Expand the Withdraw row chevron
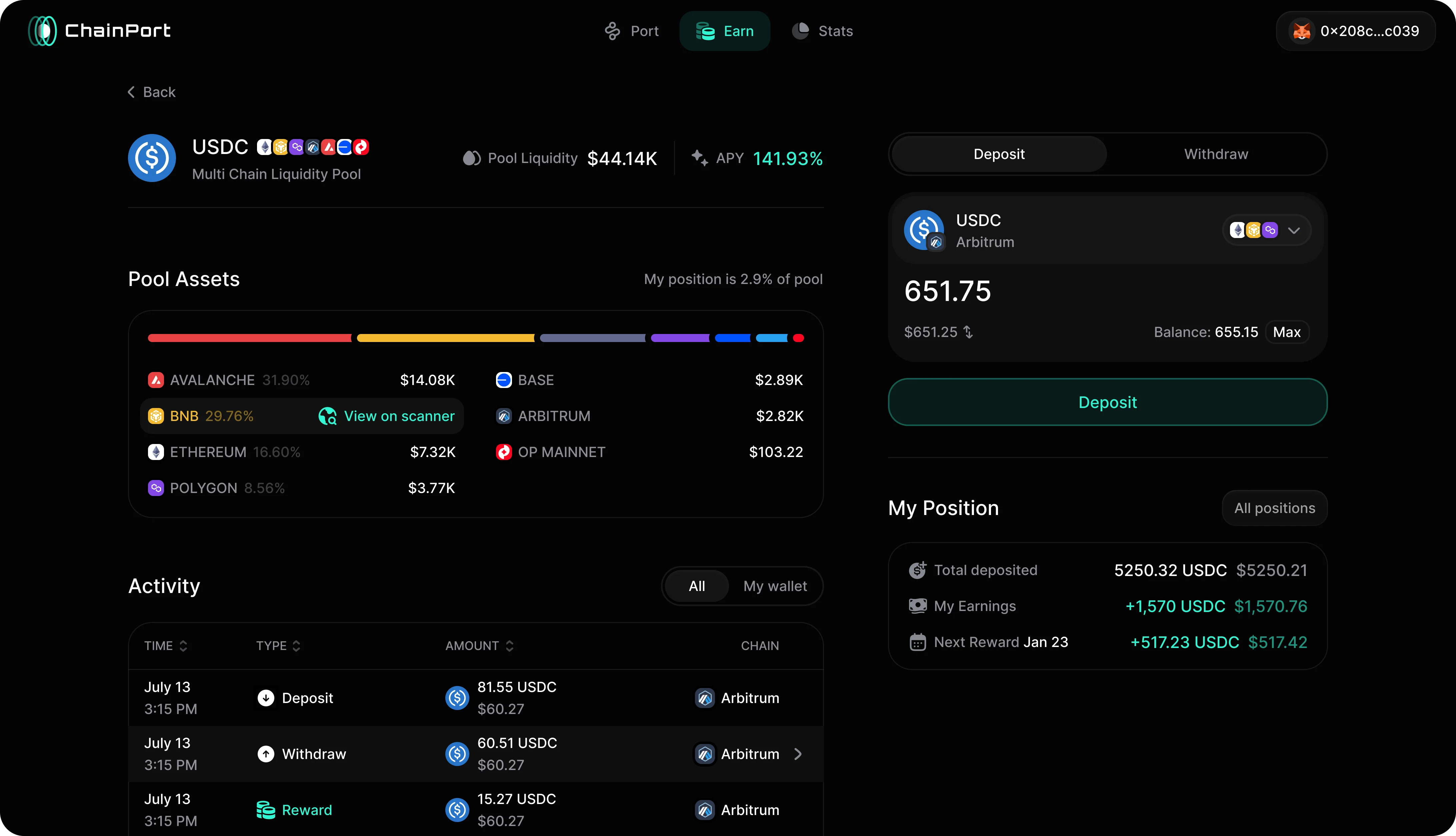The height and width of the screenshot is (836, 1456). (x=797, y=754)
